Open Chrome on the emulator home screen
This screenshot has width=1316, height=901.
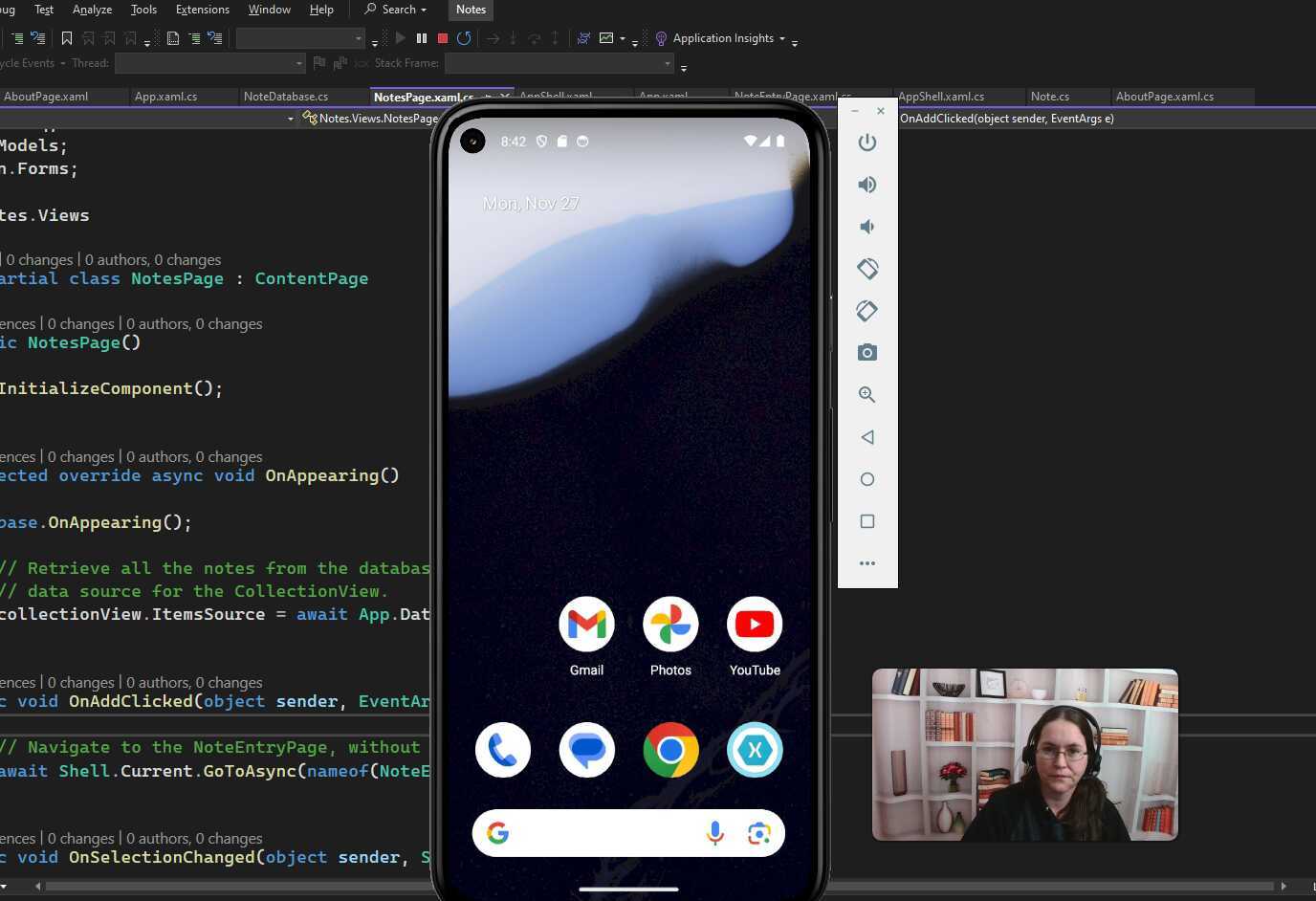click(x=670, y=750)
